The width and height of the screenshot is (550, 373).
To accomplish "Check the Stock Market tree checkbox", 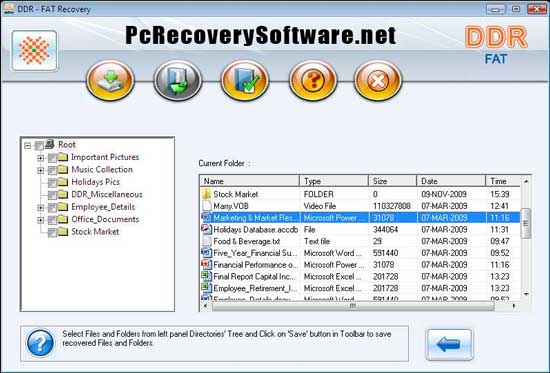I will (x=52, y=233).
